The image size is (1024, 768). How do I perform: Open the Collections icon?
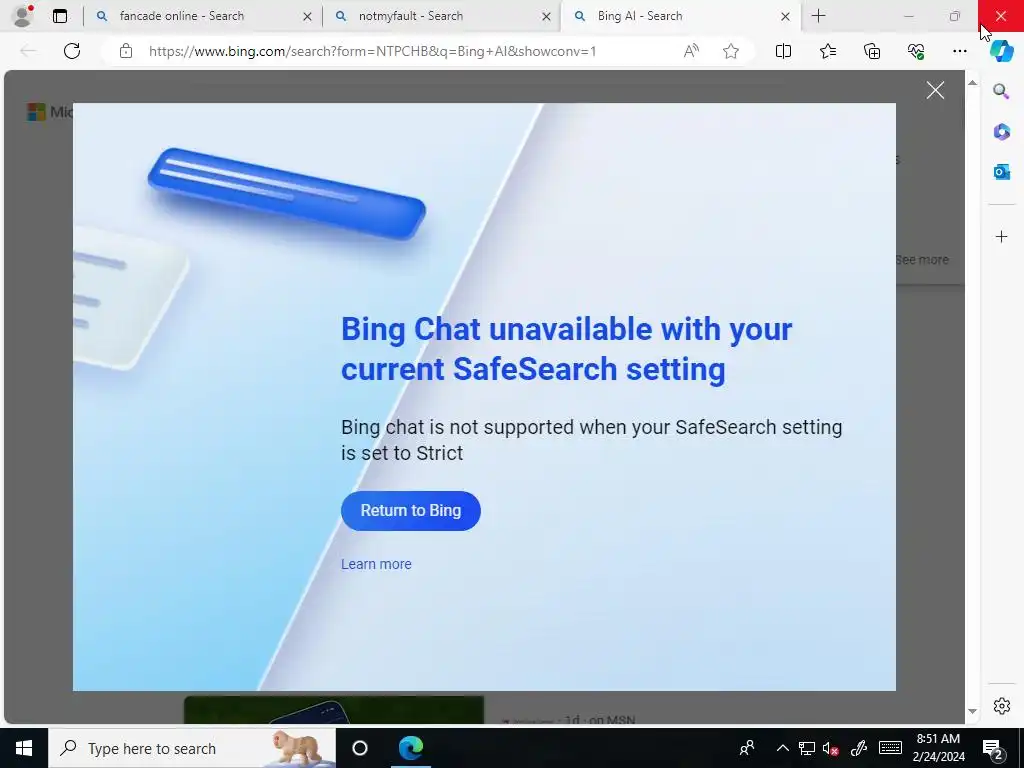pyautogui.click(x=872, y=51)
